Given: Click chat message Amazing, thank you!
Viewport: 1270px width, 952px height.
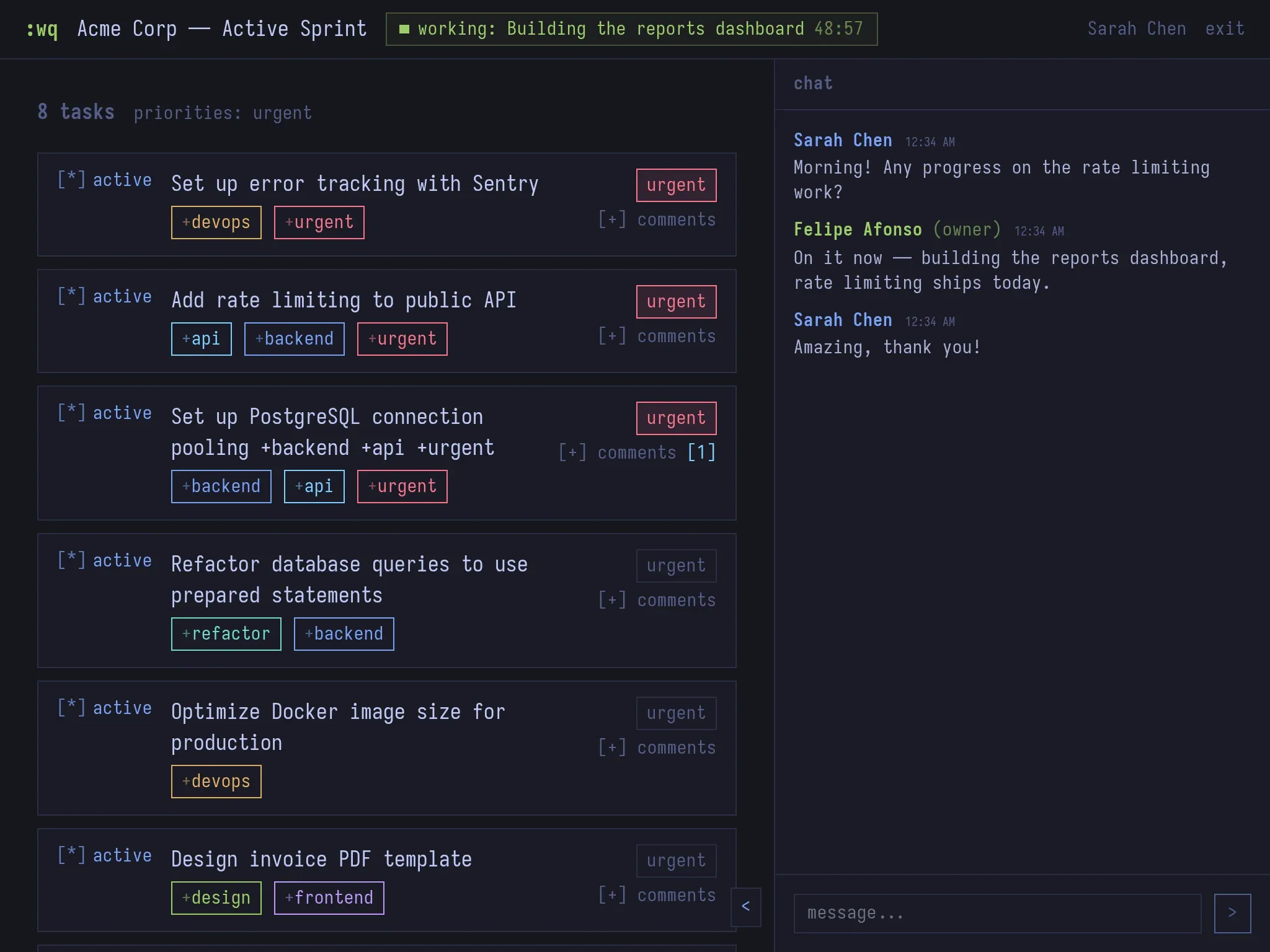Looking at the screenshot, I should 887,348.
